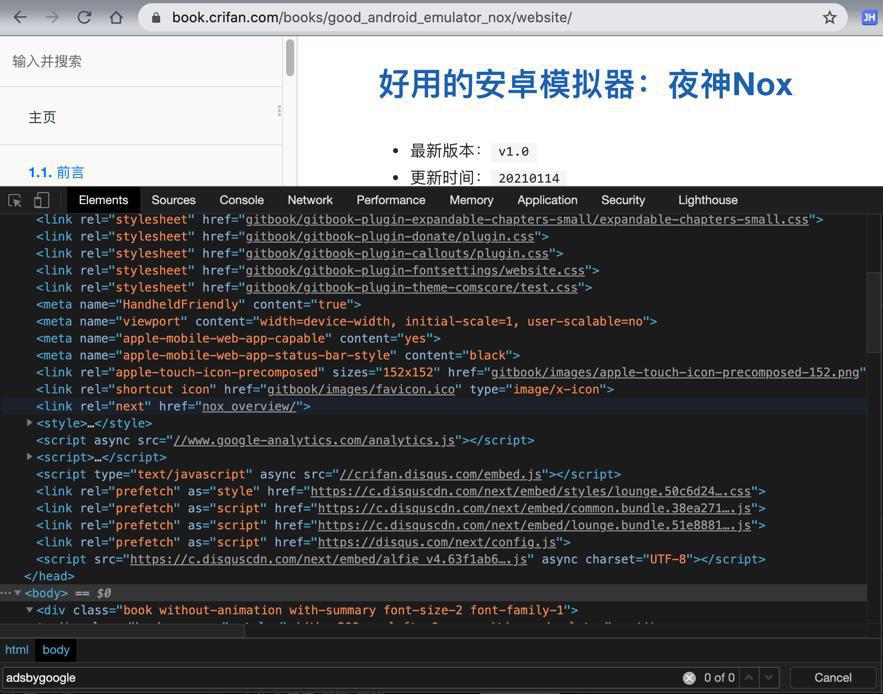
Task: Open the expandable-chapters-small.css link
Action: (x=527, y=220)
